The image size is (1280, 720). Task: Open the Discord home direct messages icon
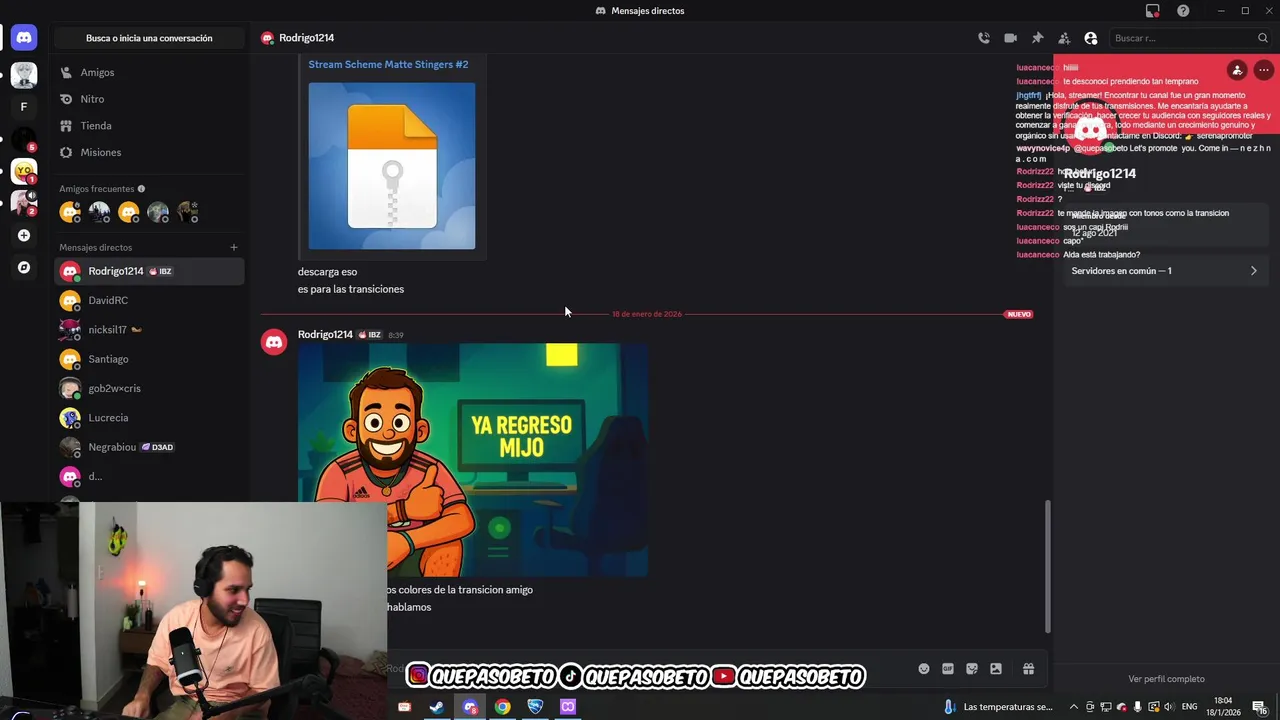pos(24,38)
